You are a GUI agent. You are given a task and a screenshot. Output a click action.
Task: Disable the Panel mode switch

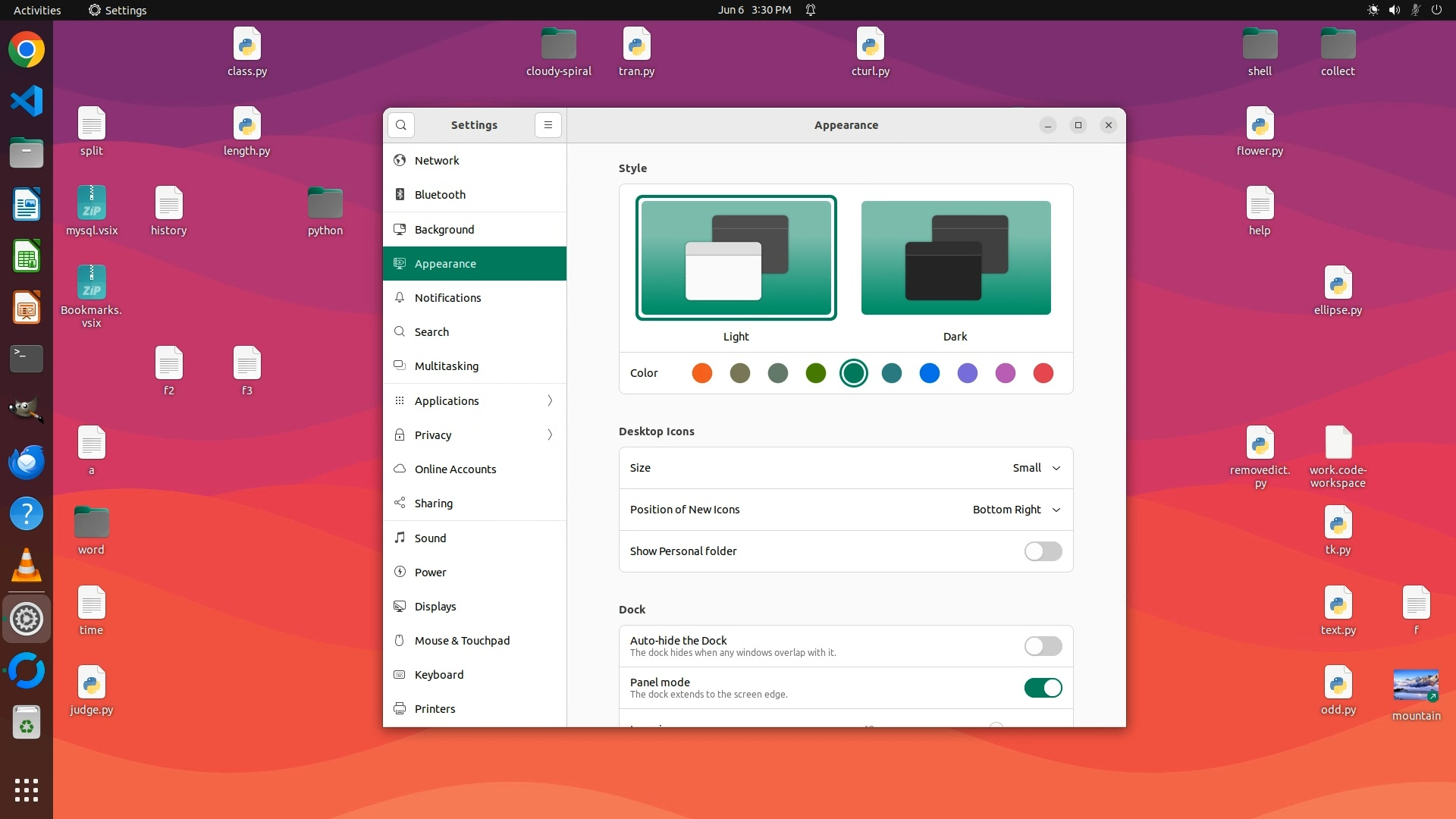coord(1043,688)
